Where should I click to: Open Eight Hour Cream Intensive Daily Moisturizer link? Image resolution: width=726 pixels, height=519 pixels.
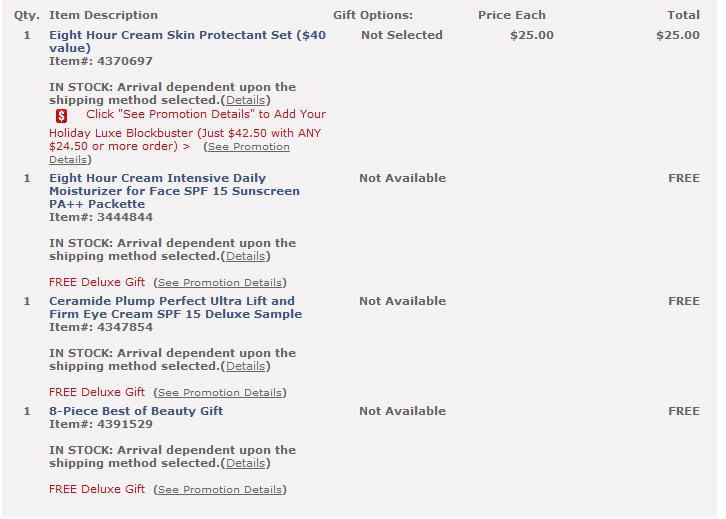[x=174, y=191]
